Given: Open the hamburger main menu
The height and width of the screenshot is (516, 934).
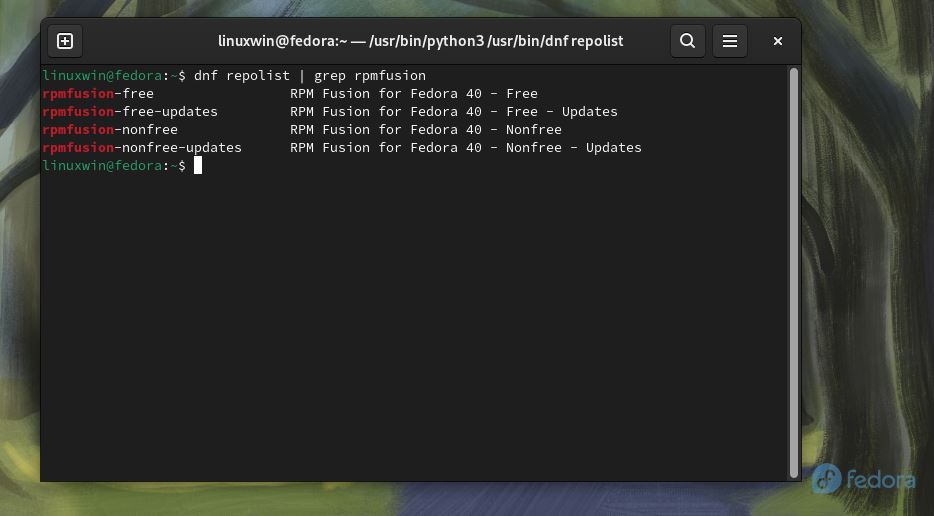Looking at the screenshot, I should 730,41.
